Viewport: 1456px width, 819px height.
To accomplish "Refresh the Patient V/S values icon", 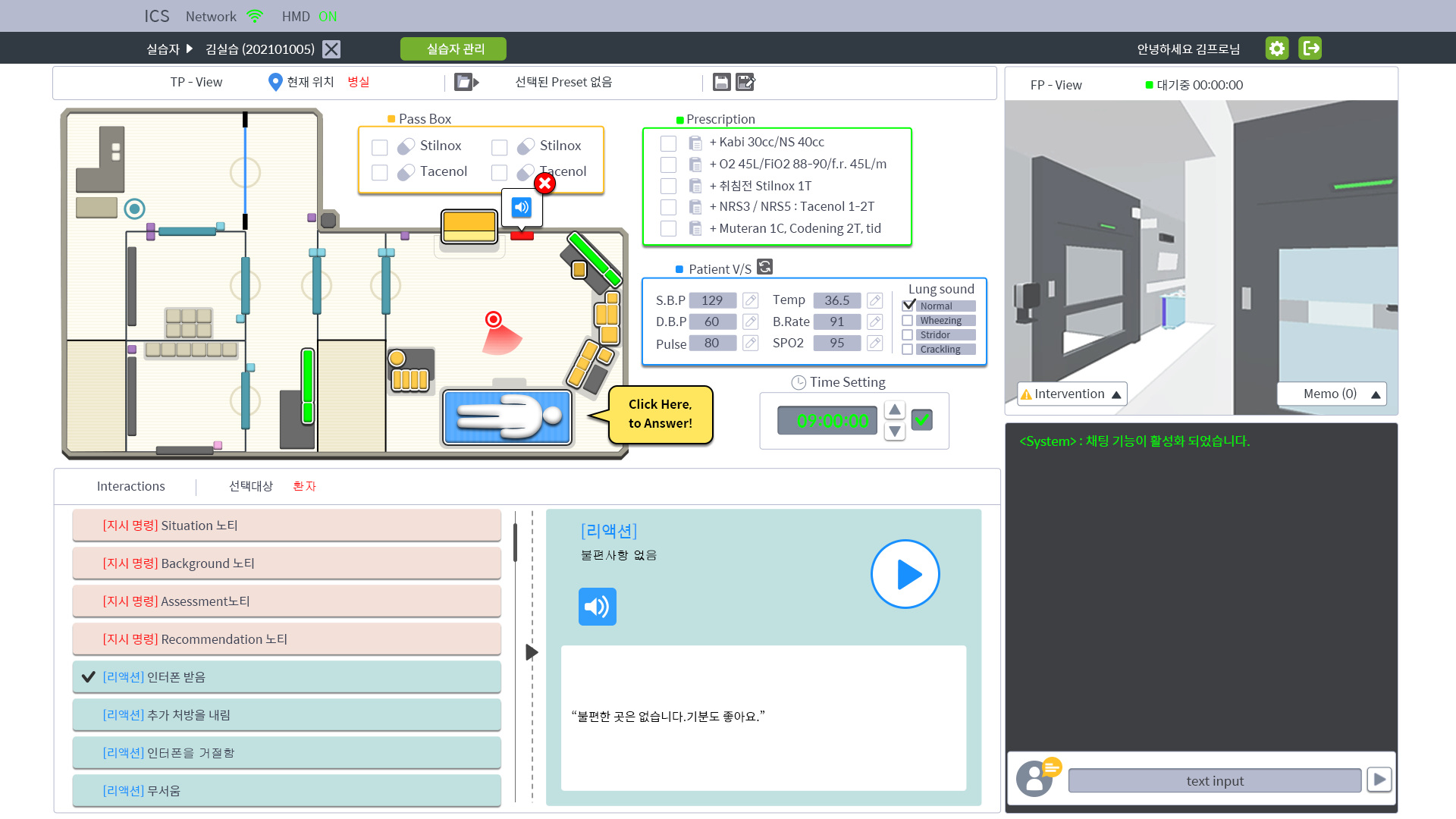I will tap(764, 267).
